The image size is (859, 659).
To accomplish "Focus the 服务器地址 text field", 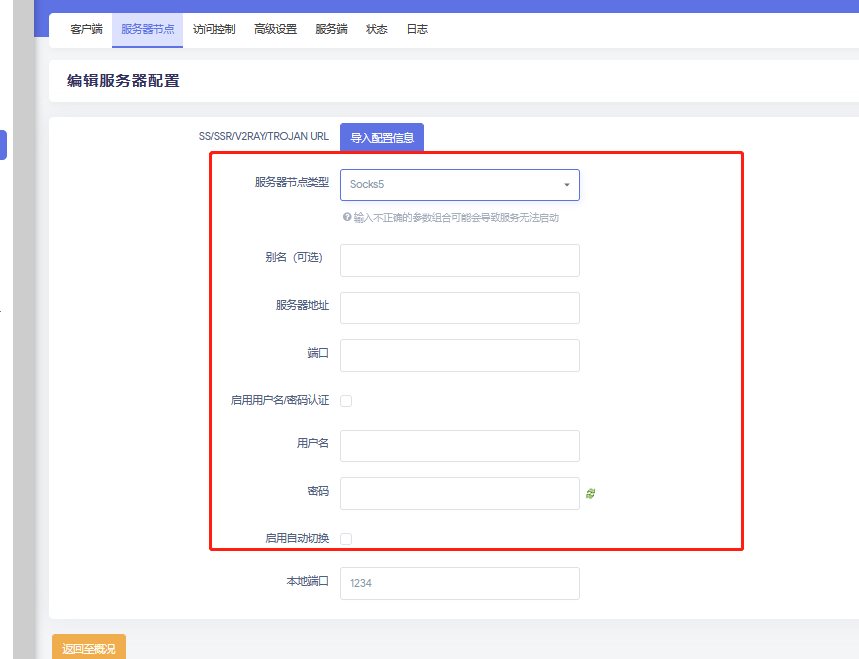I will tap(459, 308).
